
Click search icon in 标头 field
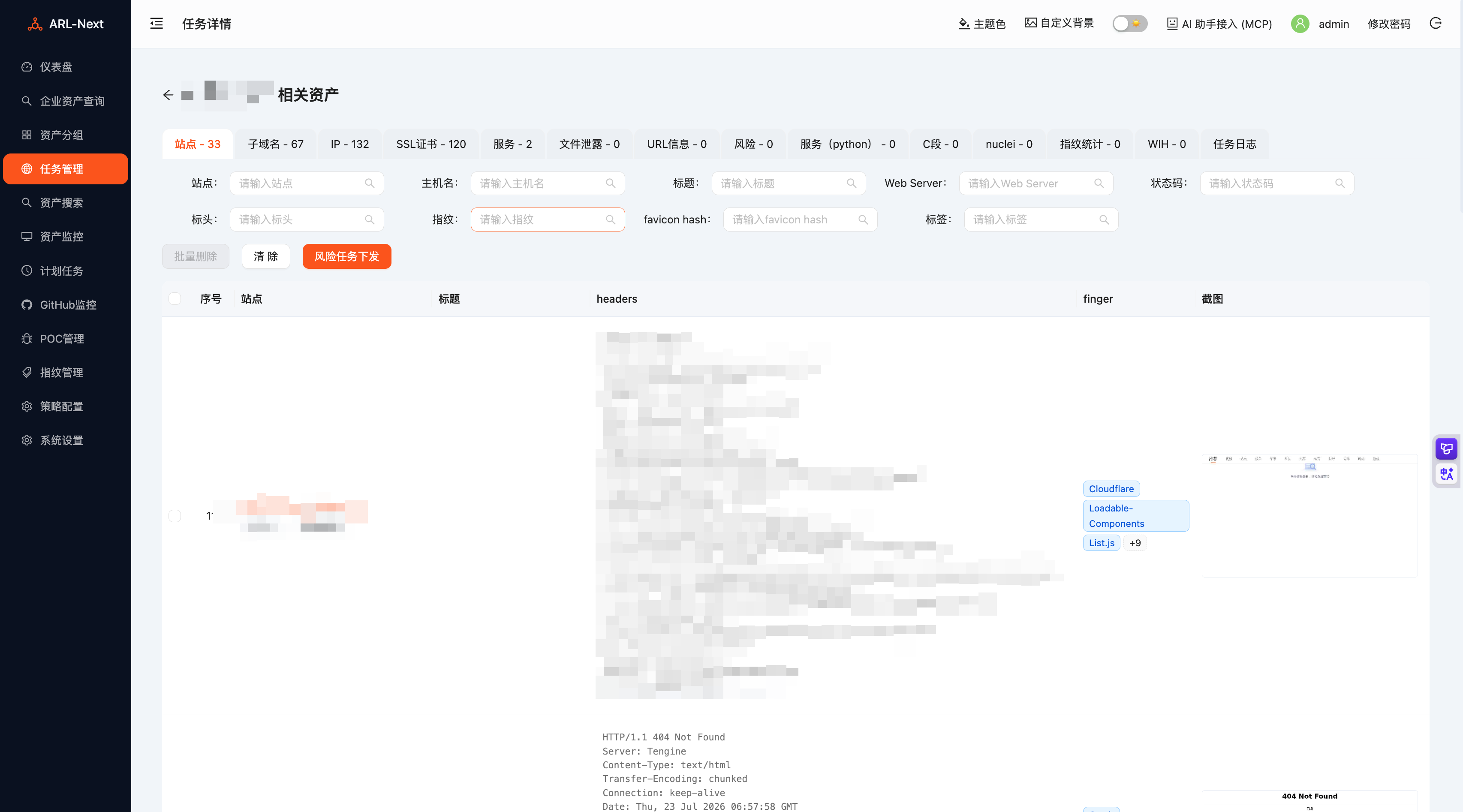click(x=370, y=220)
